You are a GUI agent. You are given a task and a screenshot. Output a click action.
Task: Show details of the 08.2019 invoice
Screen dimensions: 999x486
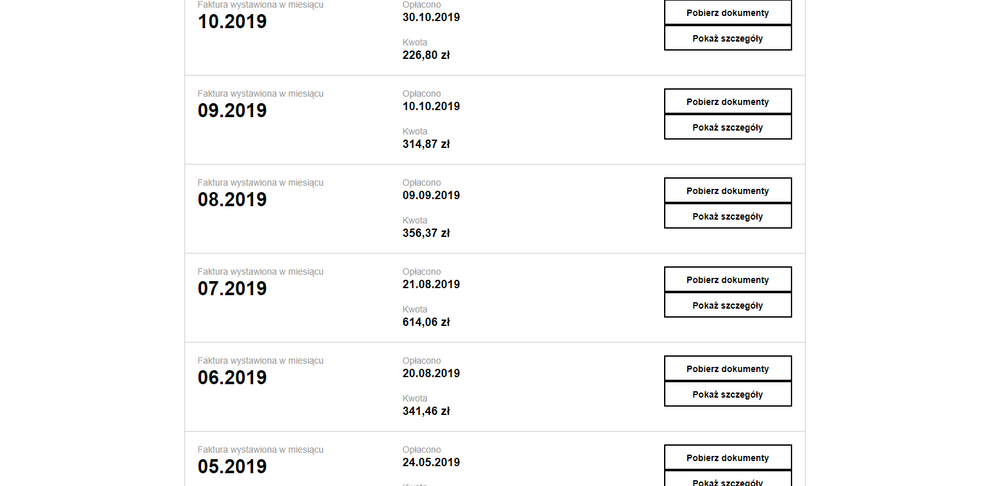[727, 216]
